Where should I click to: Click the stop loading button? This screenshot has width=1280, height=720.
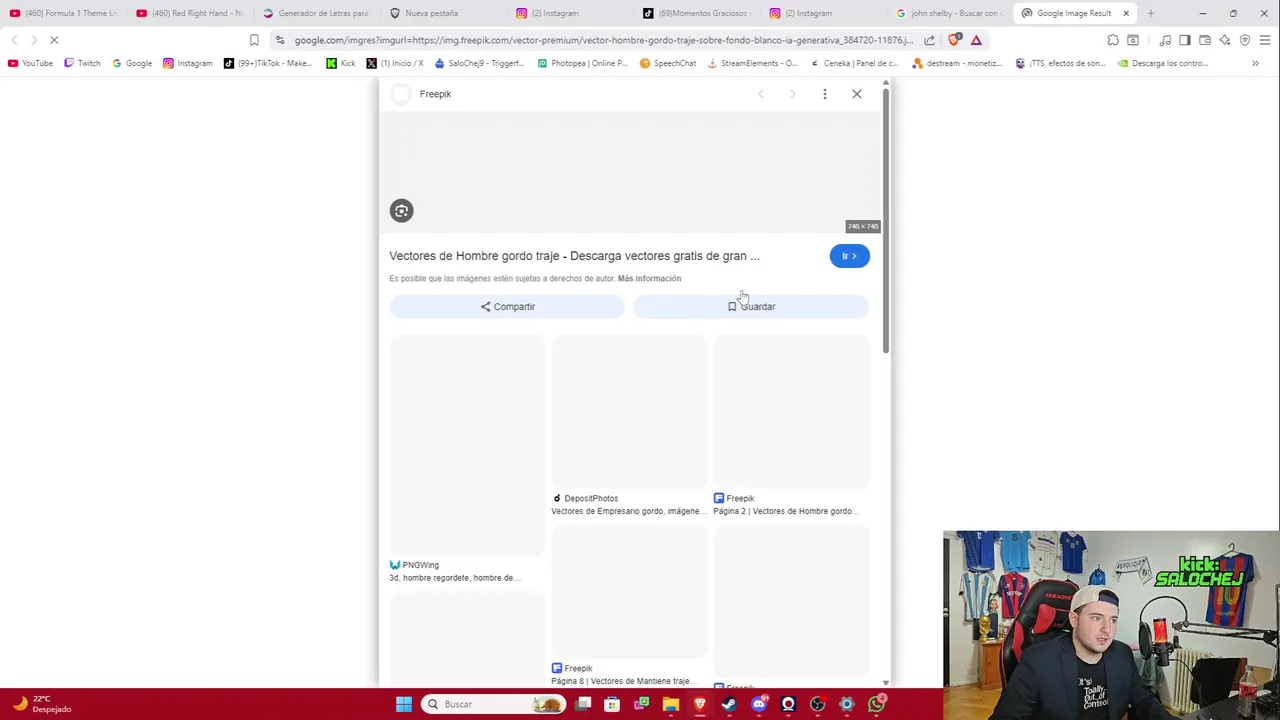[x=54, y=40]
